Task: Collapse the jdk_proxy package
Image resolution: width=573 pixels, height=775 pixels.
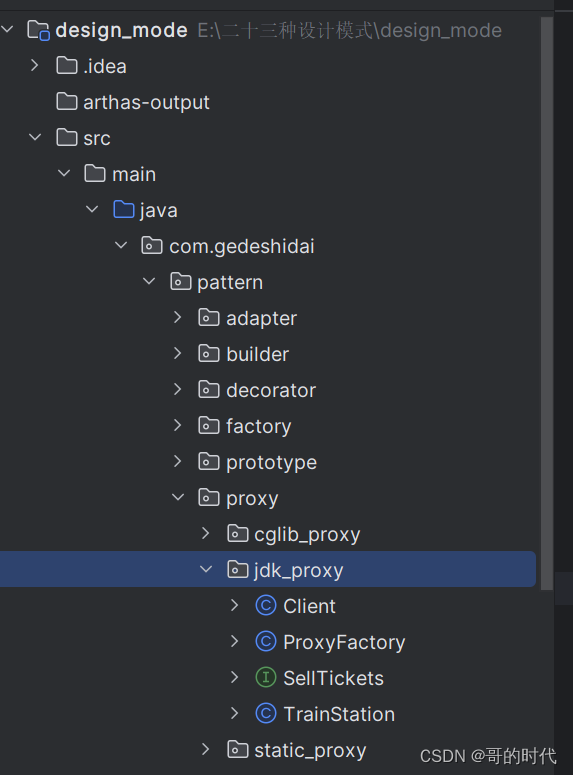Action: click(206, 569)
